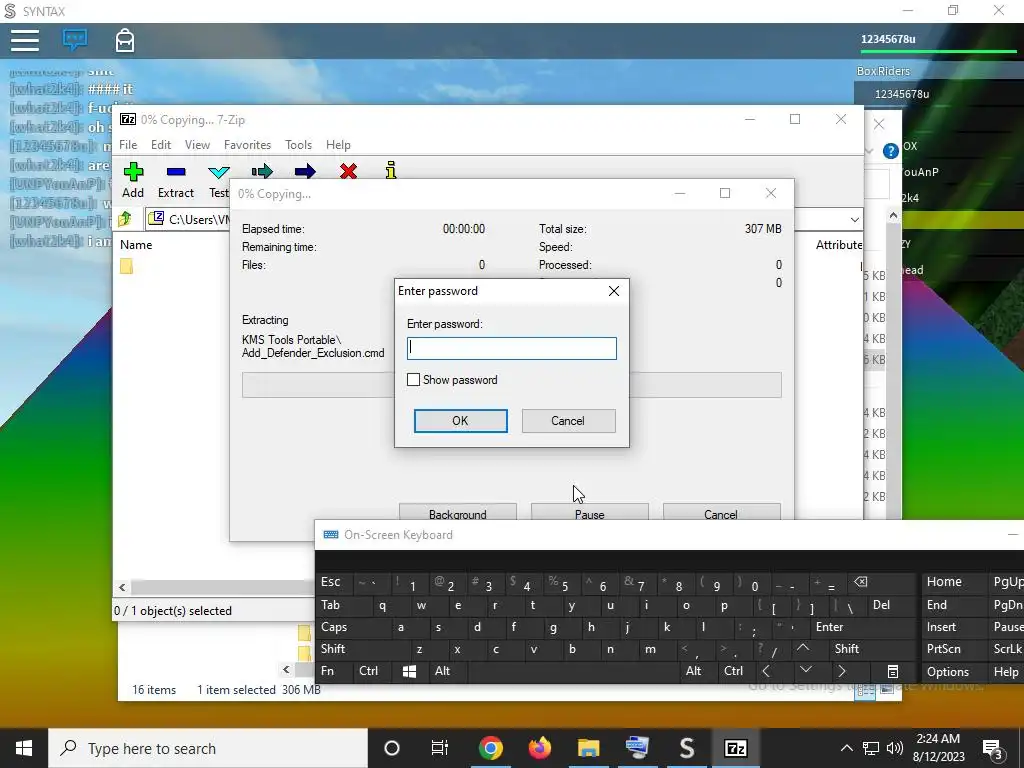The image size is (1024, 768).
Task: Close the Enter password dialog
Action: coord(614,291)
